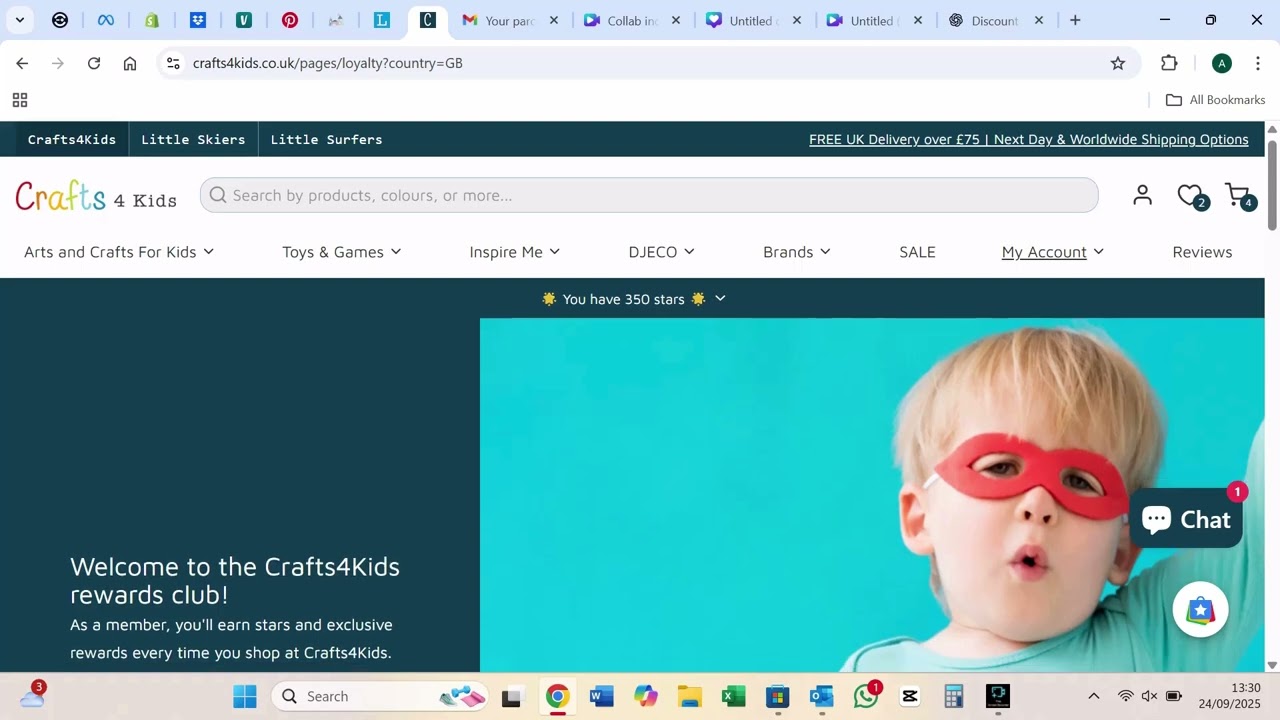
Task: Show hidden system tray icons
Action: 1094,696
